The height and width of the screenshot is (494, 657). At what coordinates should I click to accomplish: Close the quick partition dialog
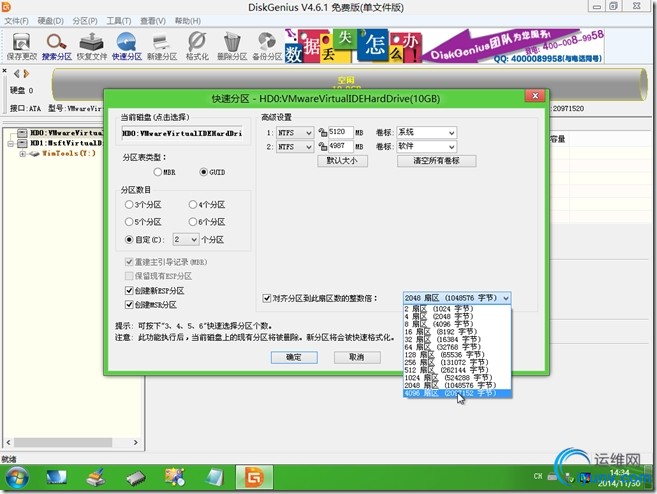[535, 96]
